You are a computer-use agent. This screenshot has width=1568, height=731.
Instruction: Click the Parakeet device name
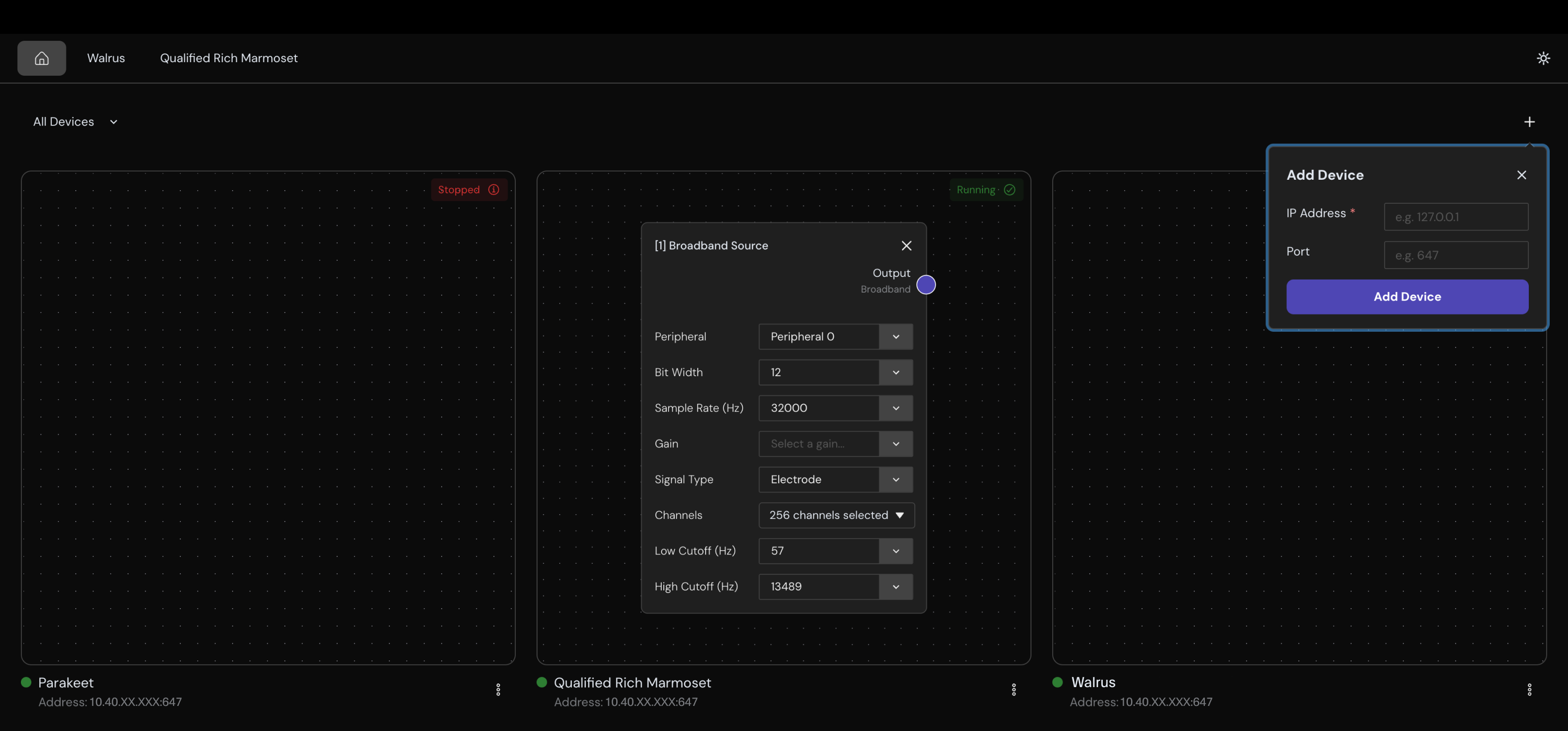pyautogui.click(x=66, y=682)
